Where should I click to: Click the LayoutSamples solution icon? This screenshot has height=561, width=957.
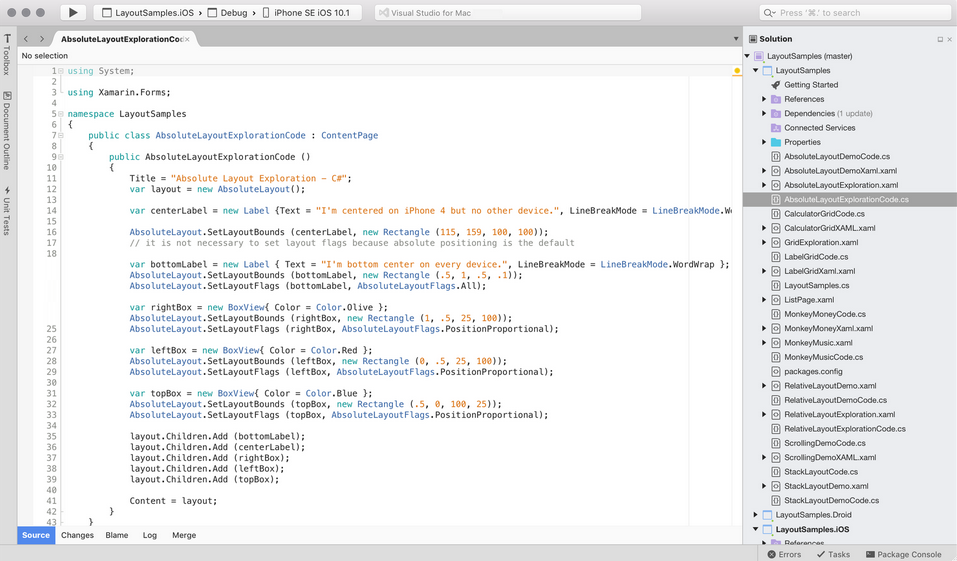click(759, 56)
